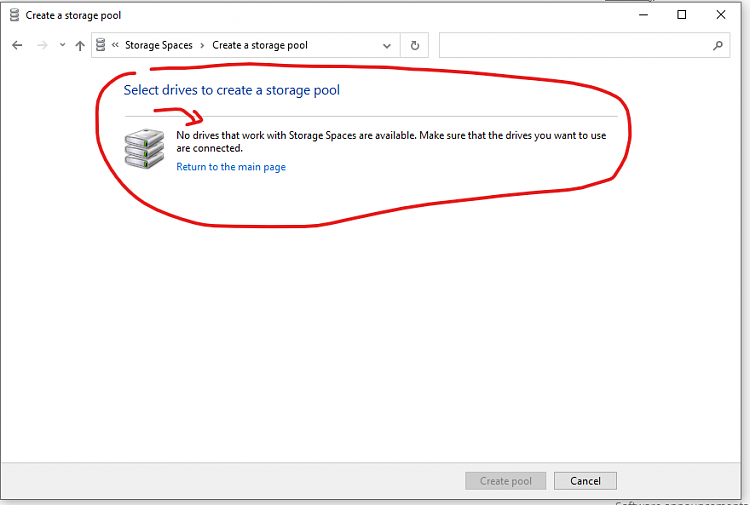Close the Create a storage pool window
Viewport: 750px width, 505px height.
pyautogui.click(x=720, y=15)
